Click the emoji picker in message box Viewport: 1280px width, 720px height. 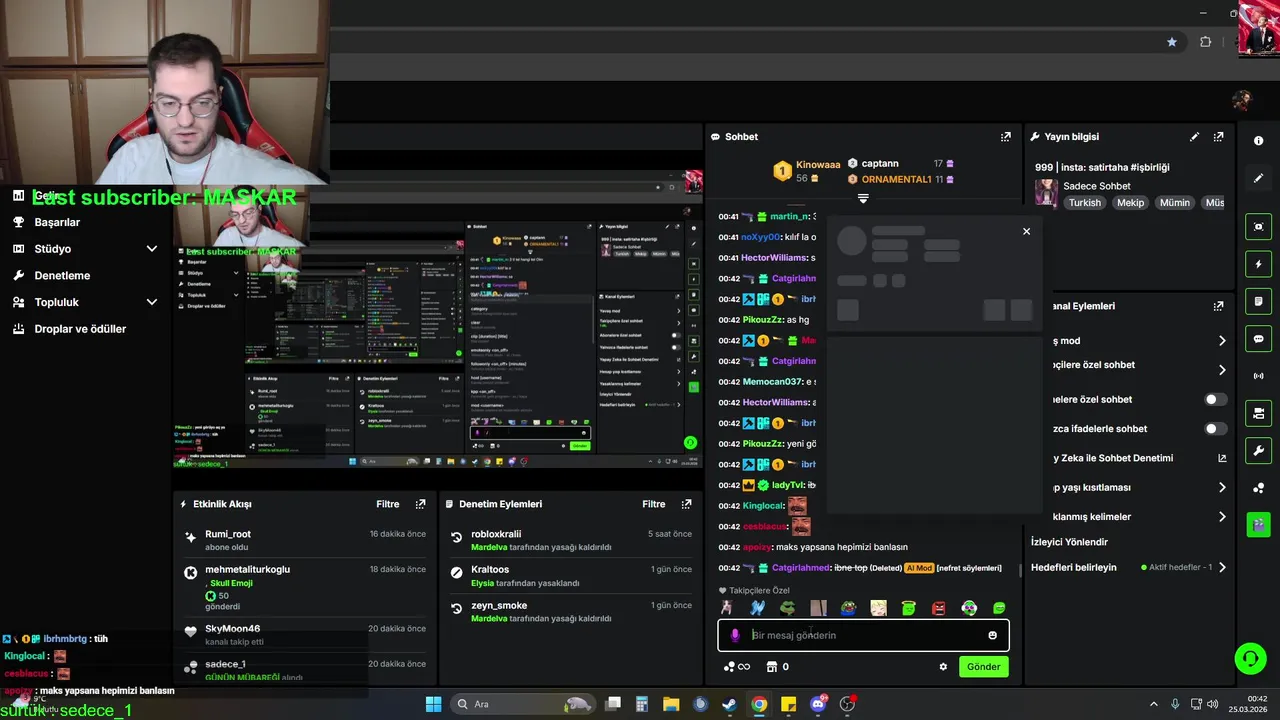[992, 635]
